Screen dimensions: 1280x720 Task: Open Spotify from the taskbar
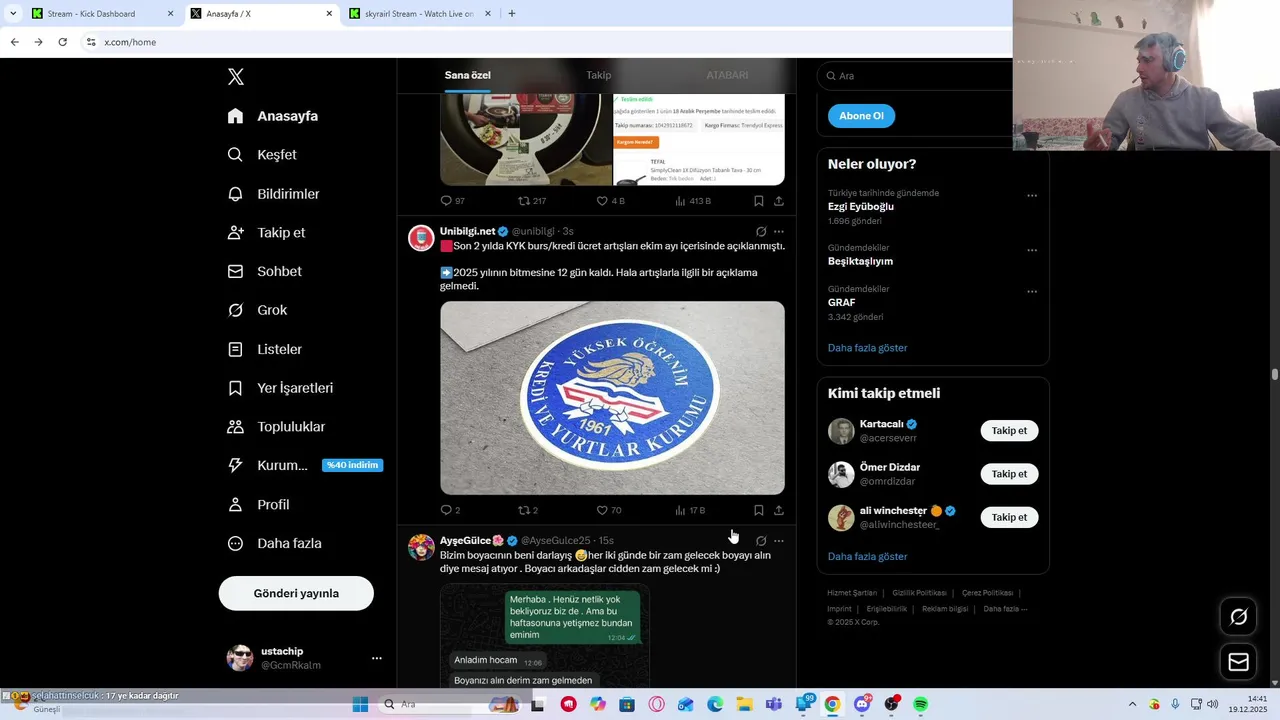coord(920,704)
